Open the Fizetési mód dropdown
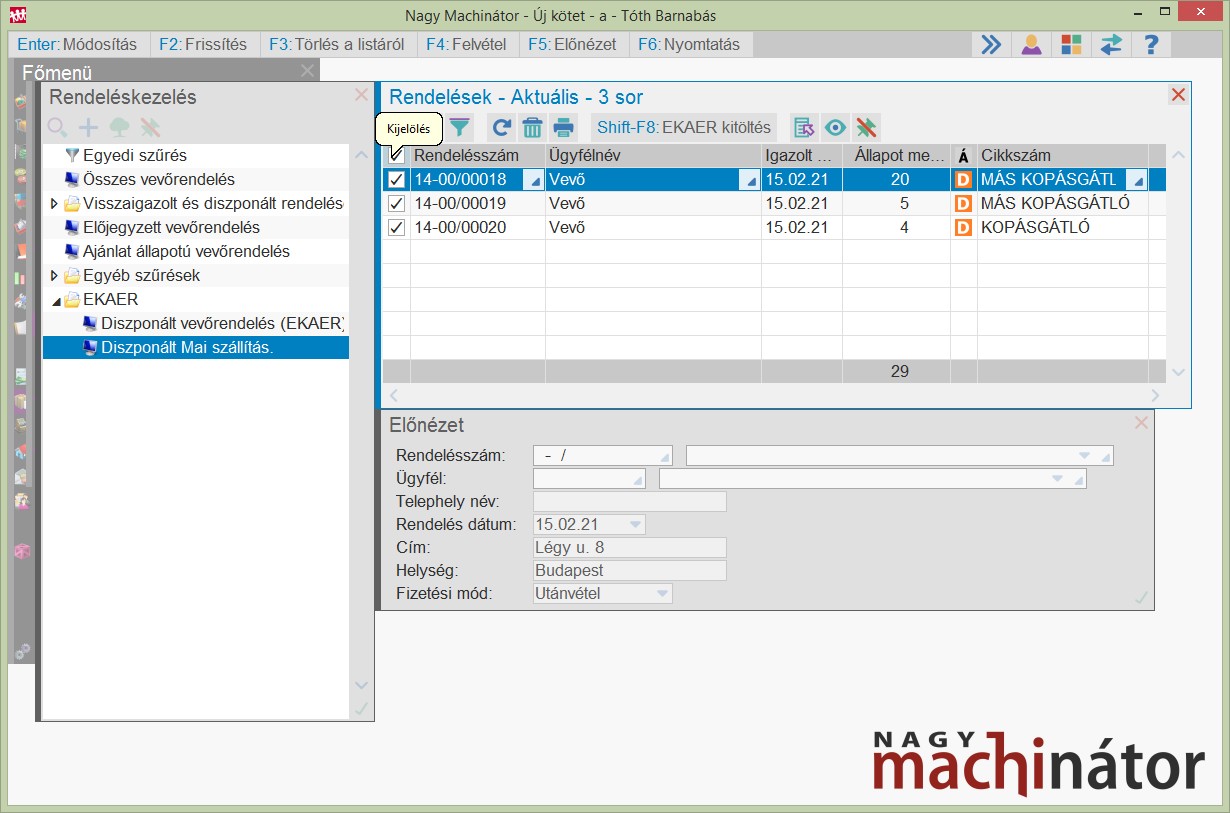 [x=661, y=593]
